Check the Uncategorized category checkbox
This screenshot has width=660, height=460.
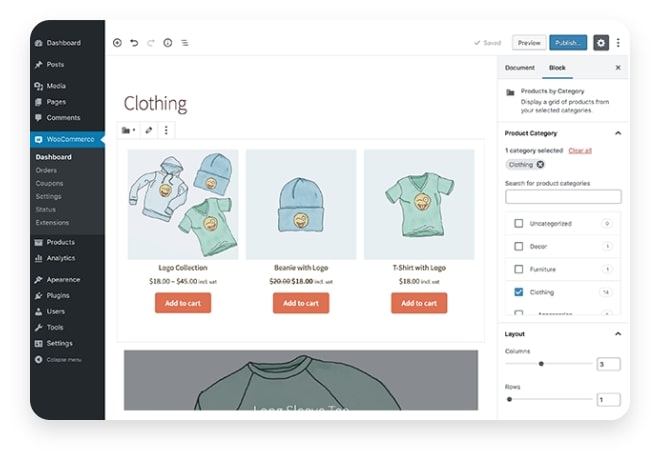click(x=518, y=223)
